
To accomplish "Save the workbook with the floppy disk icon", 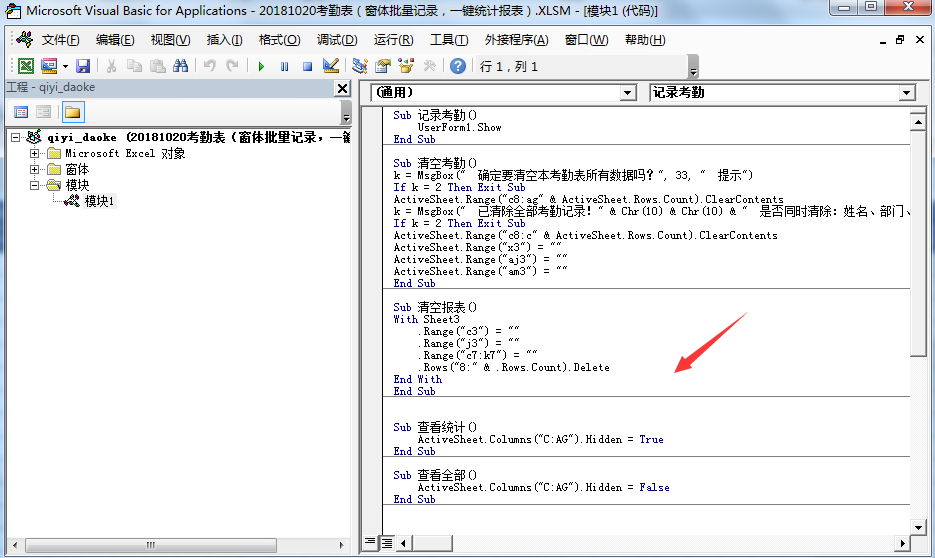I will click(83, 66).
